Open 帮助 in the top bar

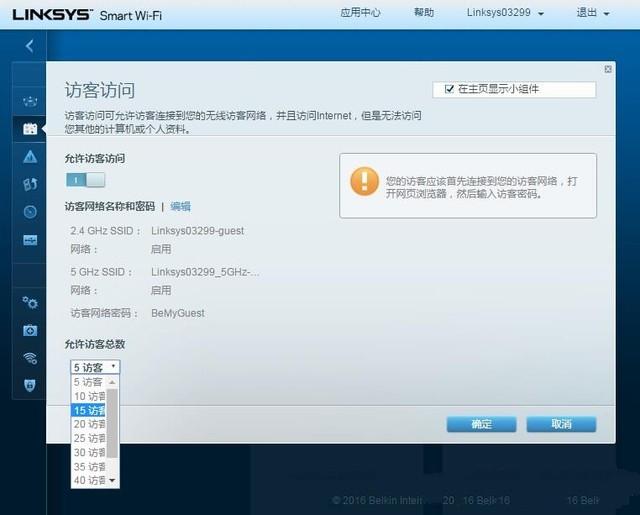(x=424, y=13)
